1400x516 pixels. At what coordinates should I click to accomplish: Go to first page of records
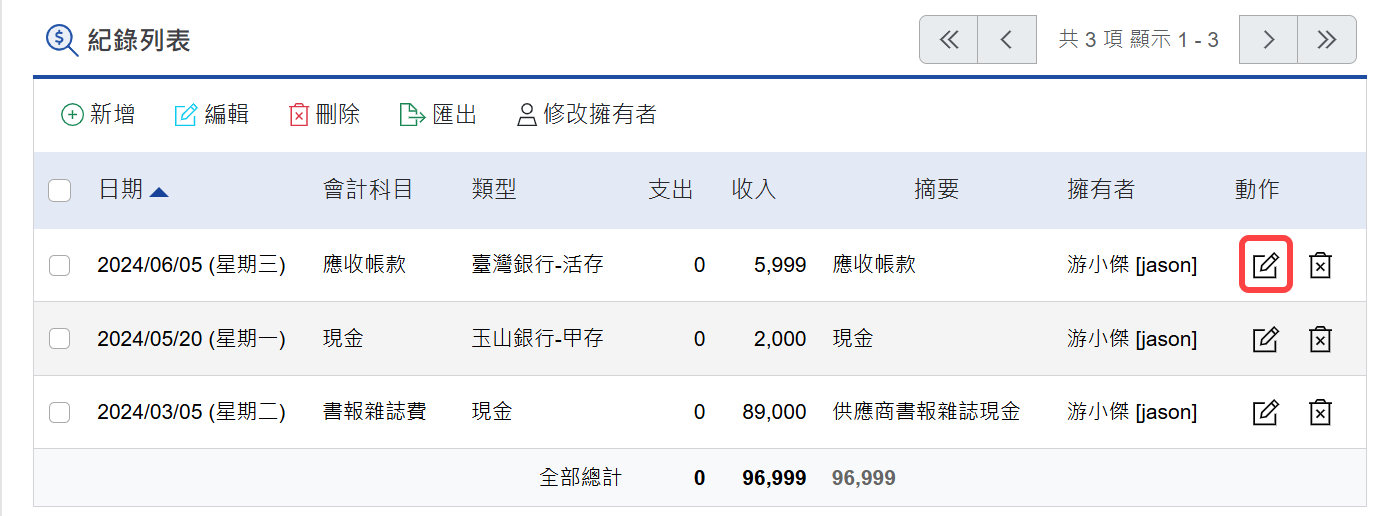pyautogui.click(x=948, y=40)
